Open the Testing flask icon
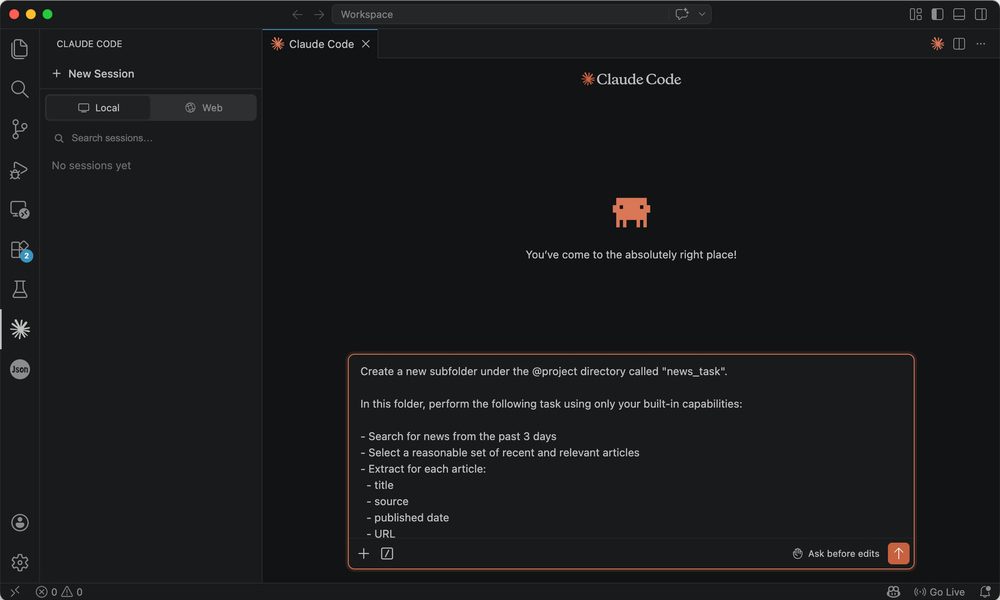Viewport: 1000px width, 600px height. 19,289
